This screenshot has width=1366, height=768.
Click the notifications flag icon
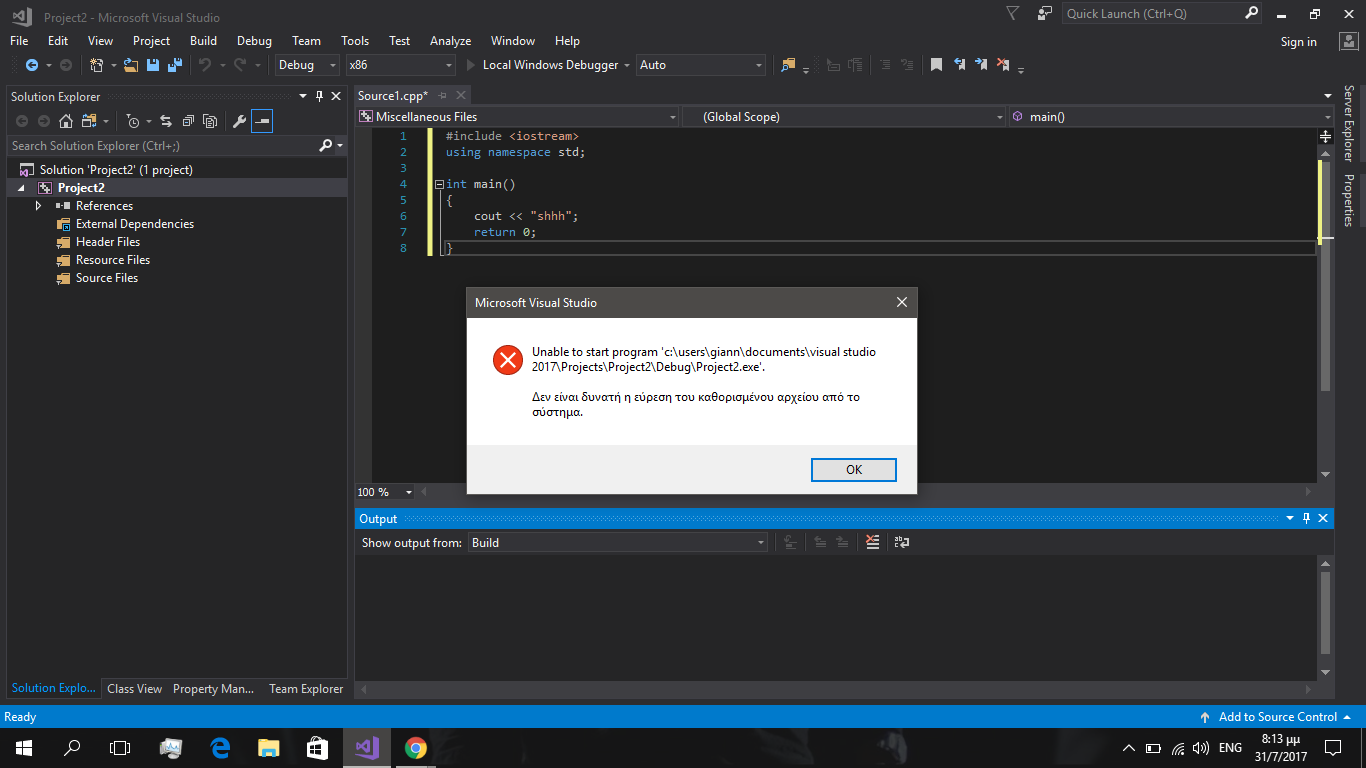point(1013,14)
